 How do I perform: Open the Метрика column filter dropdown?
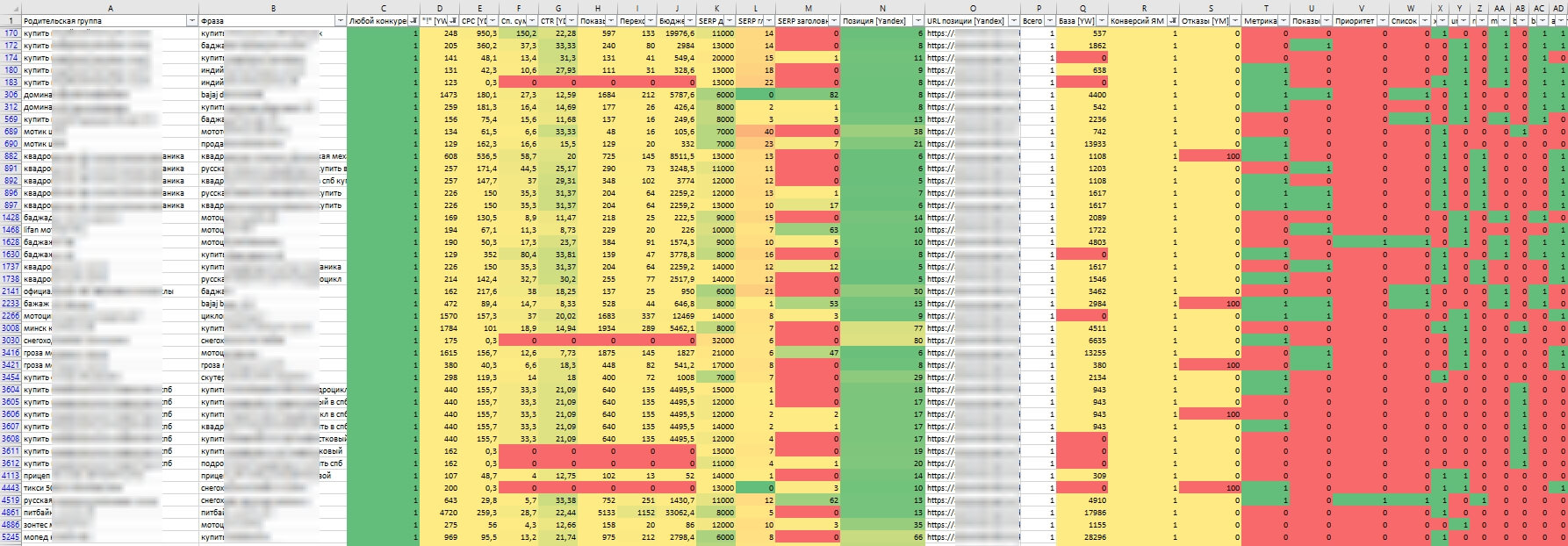point(1284,21)
